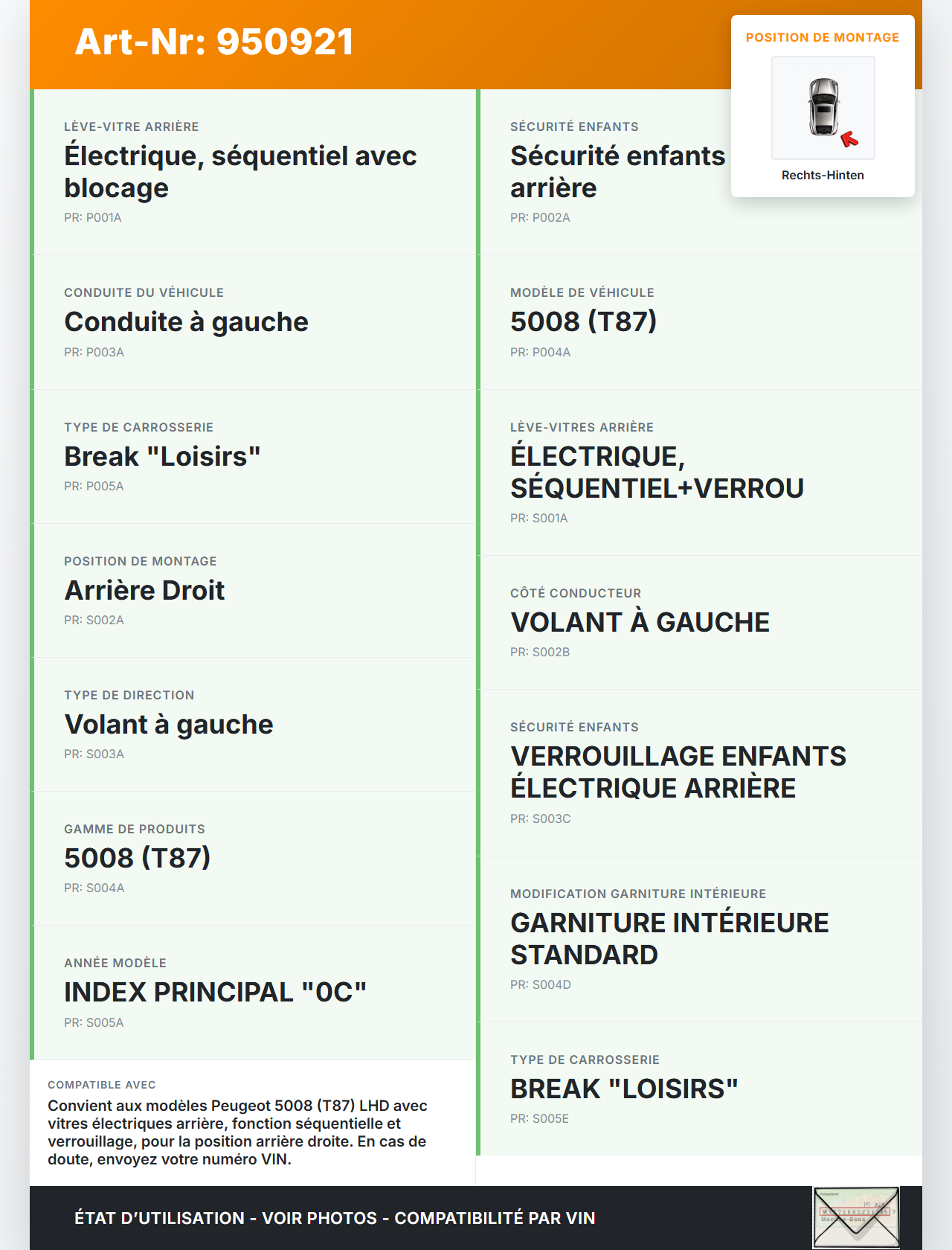Select the "Volant à gauche" Type de direction card

pos(253,724)
